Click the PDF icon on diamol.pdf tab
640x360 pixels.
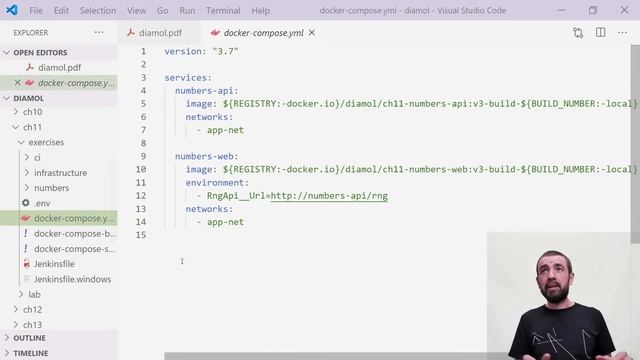coord(131,33)
